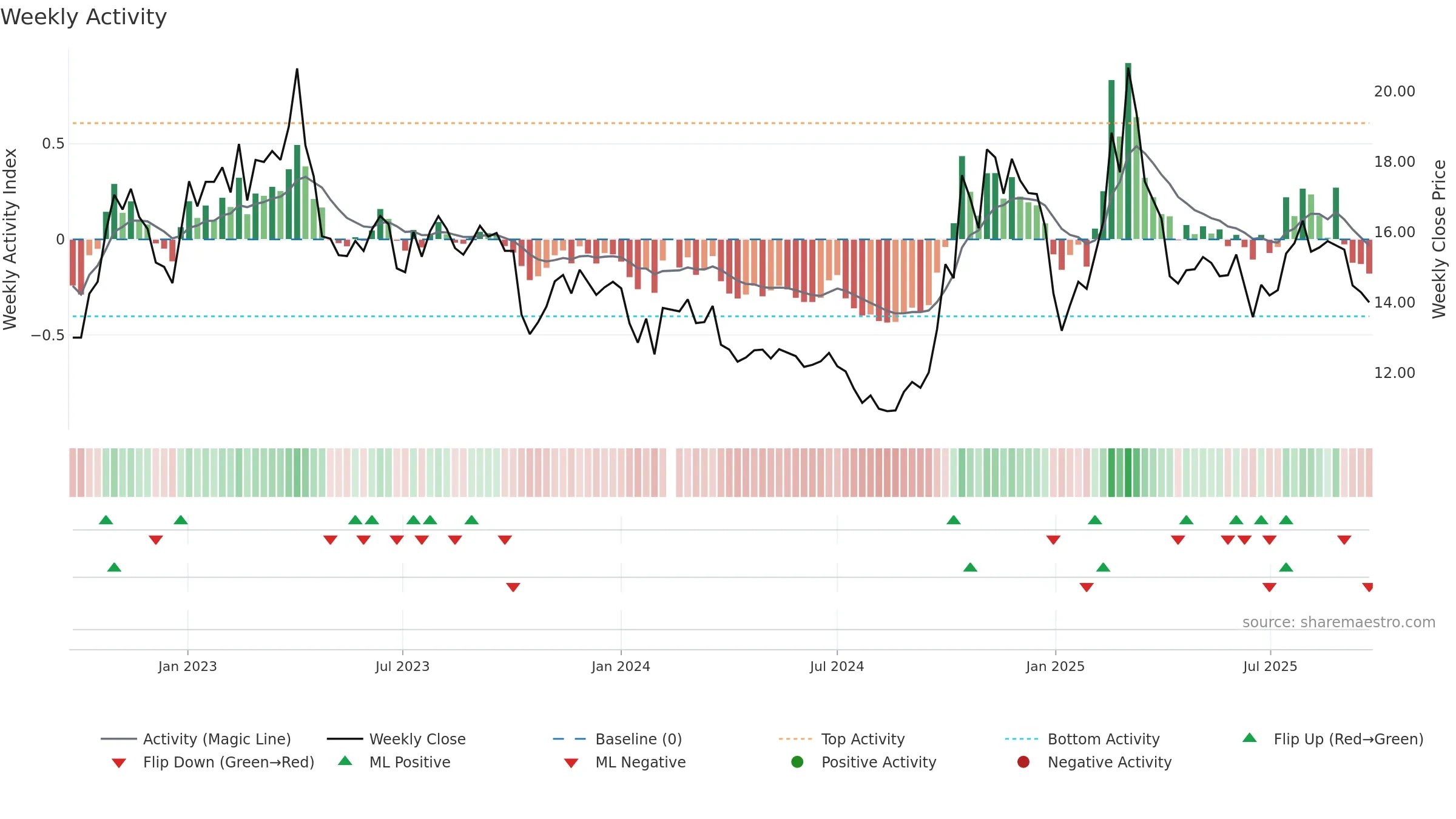Image resolution: width=1456 pixels, height=819 pixels.
Task: Open the sharemaestro.com source credit
Action: 1339,622
